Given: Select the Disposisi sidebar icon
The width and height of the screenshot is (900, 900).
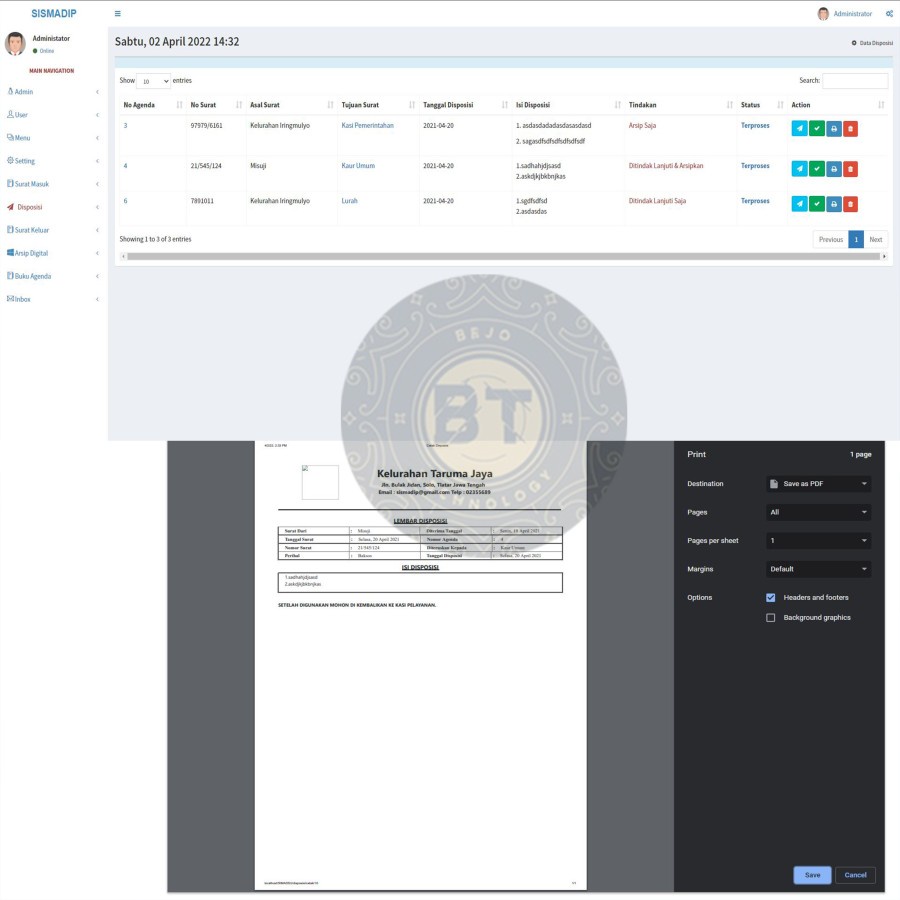Looking at the screenshot, I should click(12, 207).
